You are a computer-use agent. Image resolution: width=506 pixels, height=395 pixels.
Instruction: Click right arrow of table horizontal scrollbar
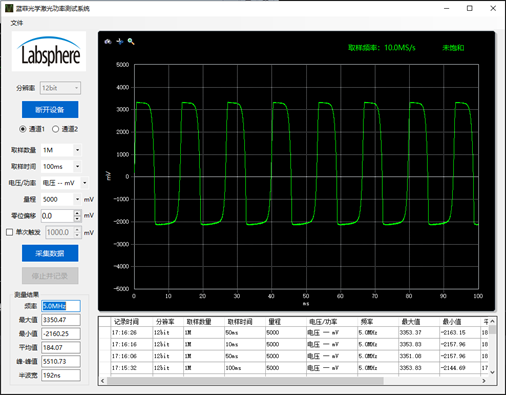pyautogui.click(x=484, y=381)
